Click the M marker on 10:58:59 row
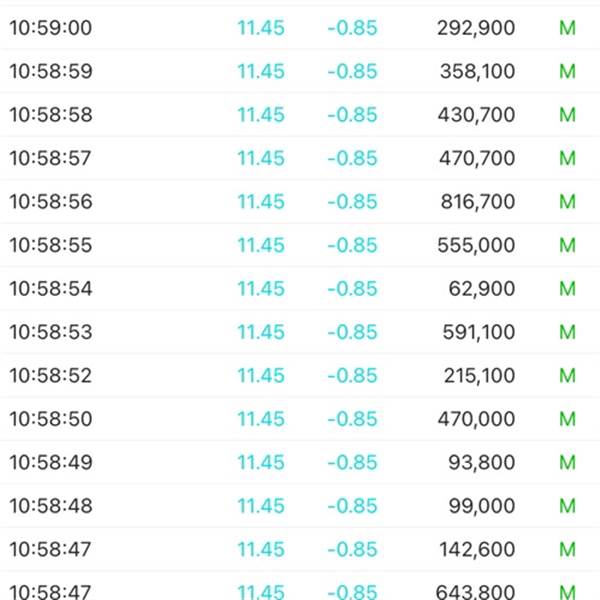 pyautogui.click(x=567, y=71)
